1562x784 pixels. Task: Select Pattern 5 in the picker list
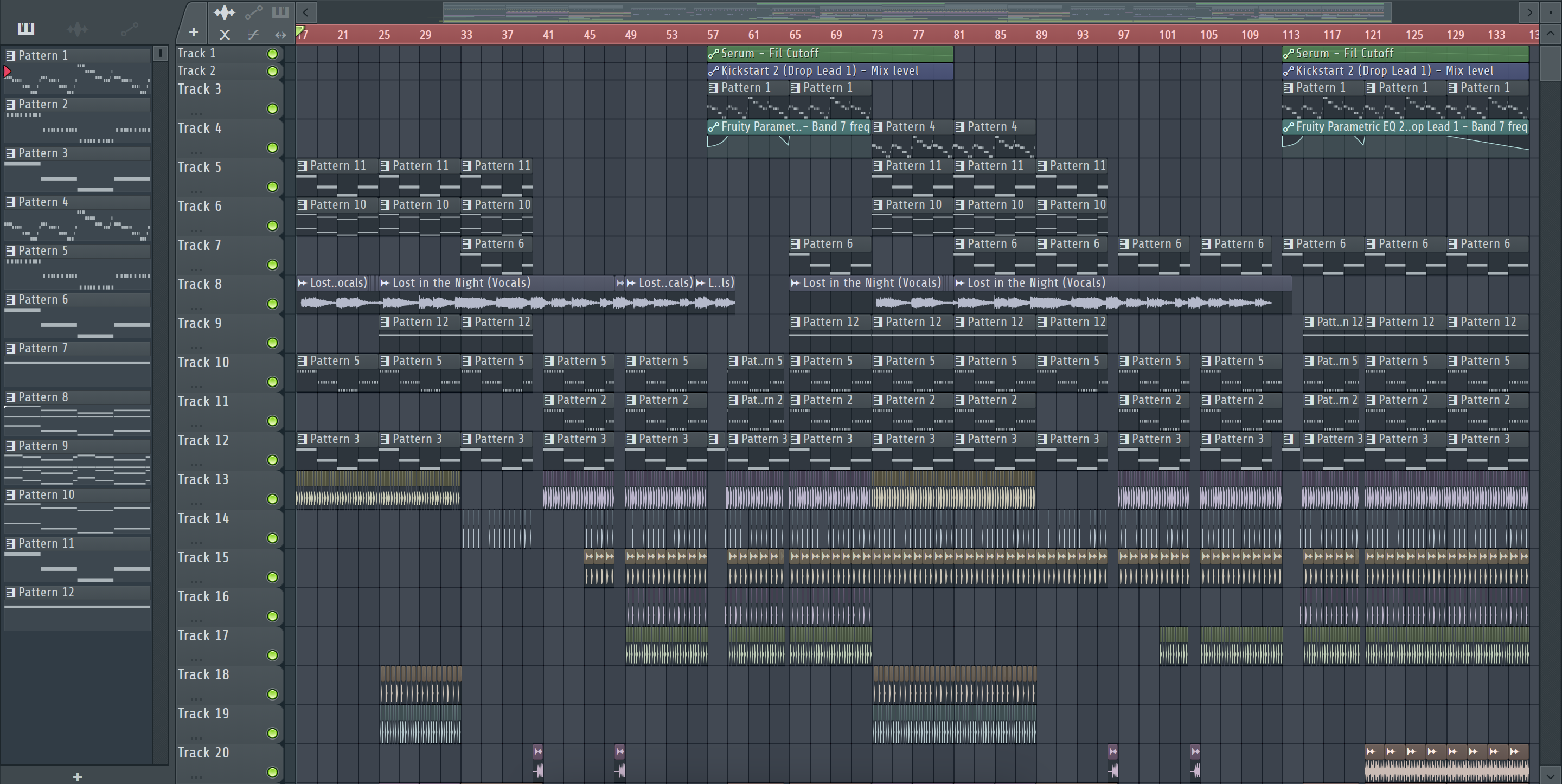pyautogui.click(x=77, y=251)
